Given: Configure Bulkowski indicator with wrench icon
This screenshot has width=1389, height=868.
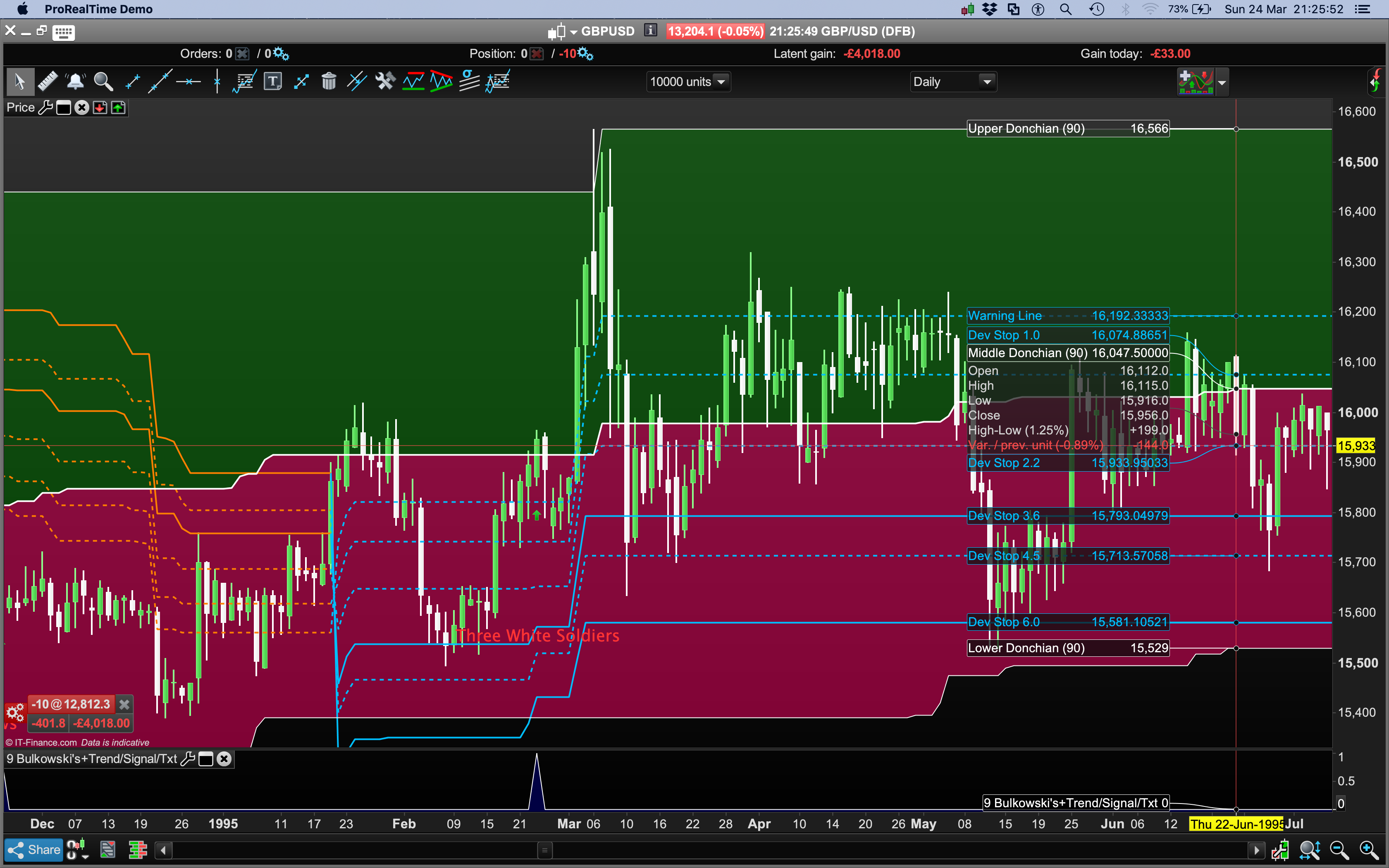Looking at the screenshot, I should tap(188, 759).
